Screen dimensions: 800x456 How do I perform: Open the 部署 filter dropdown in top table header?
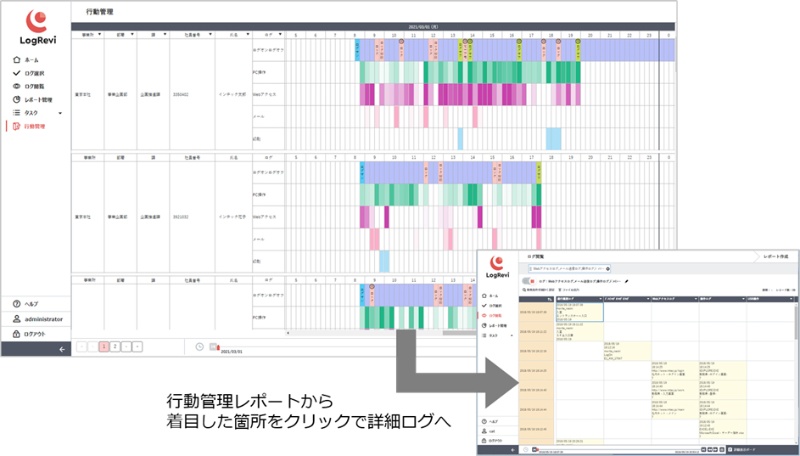(132, 34)
